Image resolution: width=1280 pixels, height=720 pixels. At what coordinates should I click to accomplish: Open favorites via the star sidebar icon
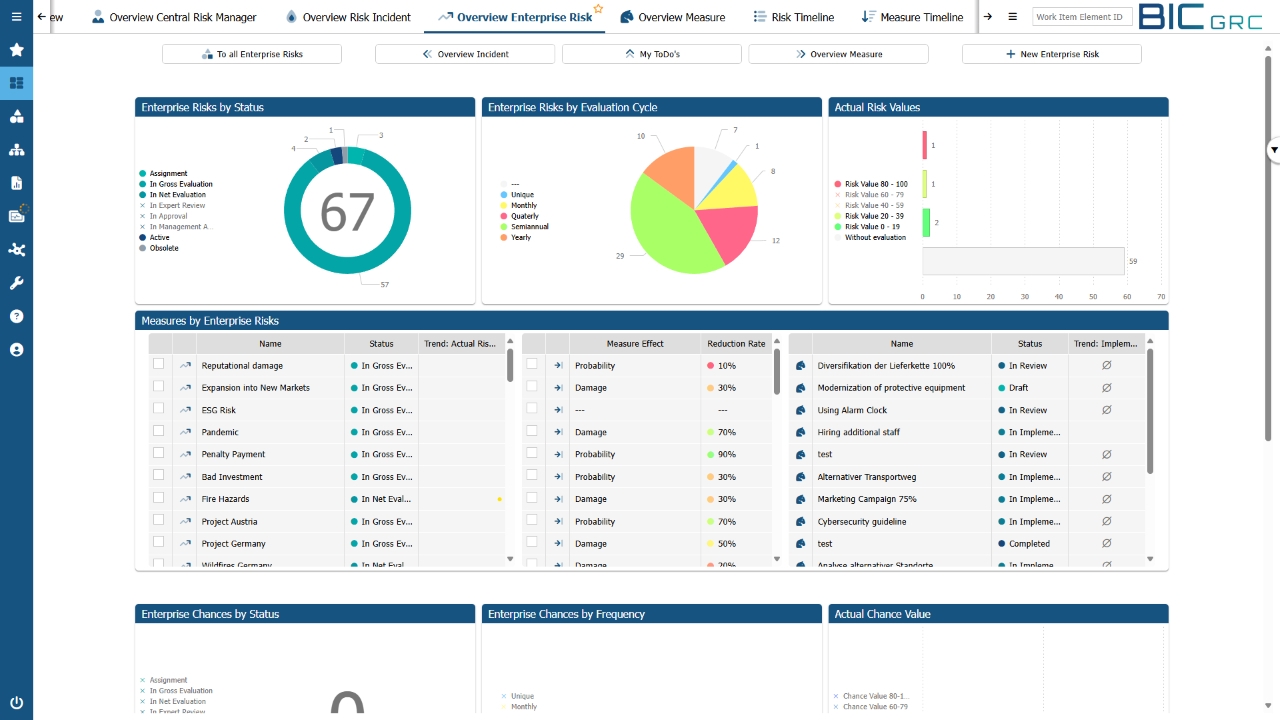pos(16,50)
